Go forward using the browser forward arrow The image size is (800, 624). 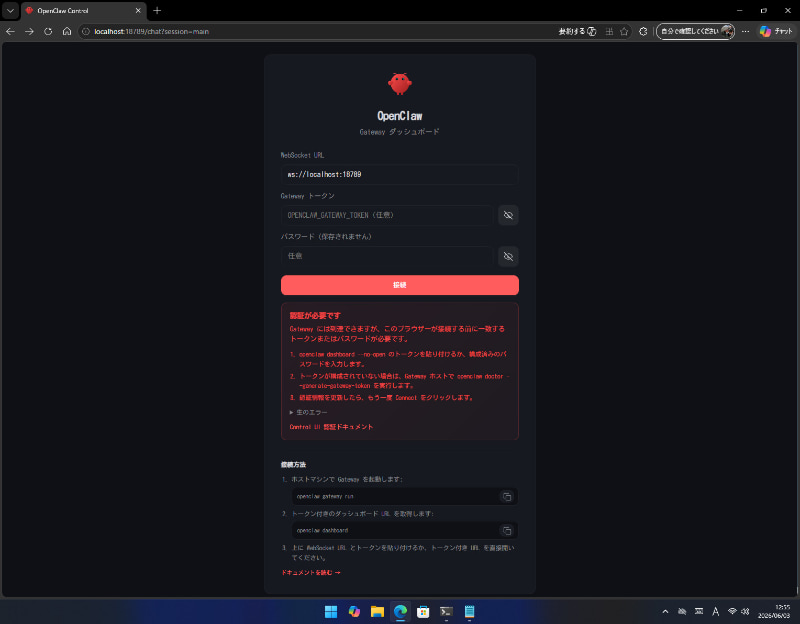pyautogui.click(x=29, y=32)
